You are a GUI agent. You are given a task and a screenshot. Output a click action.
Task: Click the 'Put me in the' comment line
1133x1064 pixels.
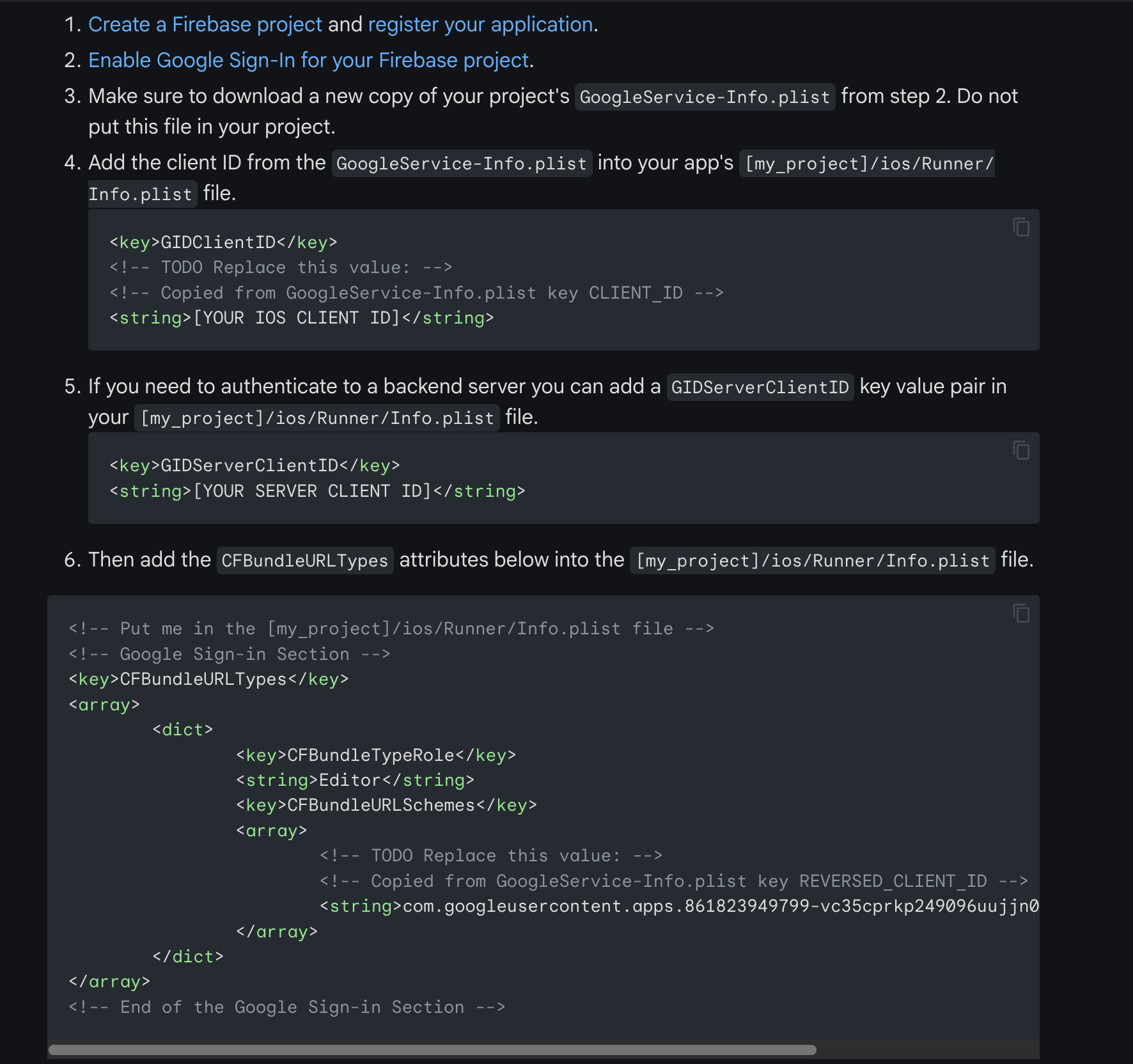pos(391,629)
